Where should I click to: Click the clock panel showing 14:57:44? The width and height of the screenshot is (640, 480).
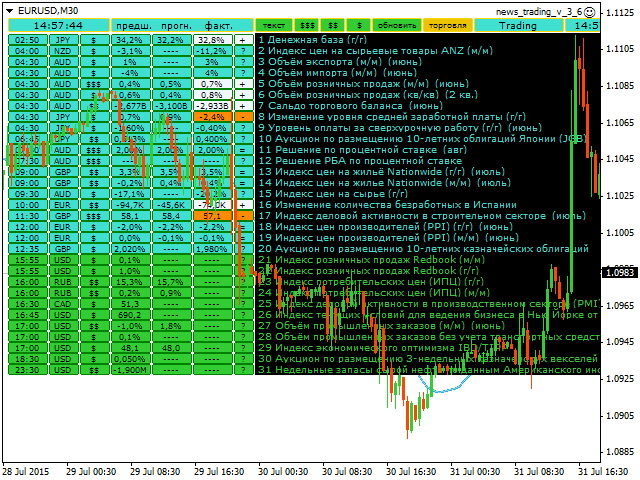(x=59, y=25)
